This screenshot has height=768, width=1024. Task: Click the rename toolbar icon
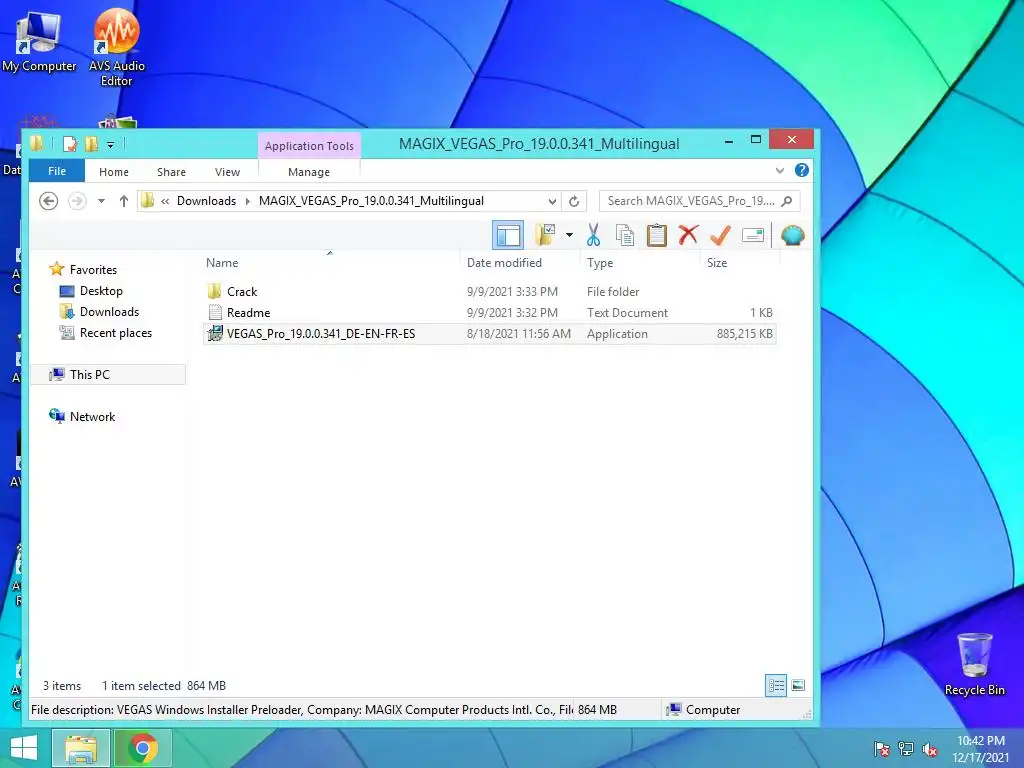tap(752, 235)
